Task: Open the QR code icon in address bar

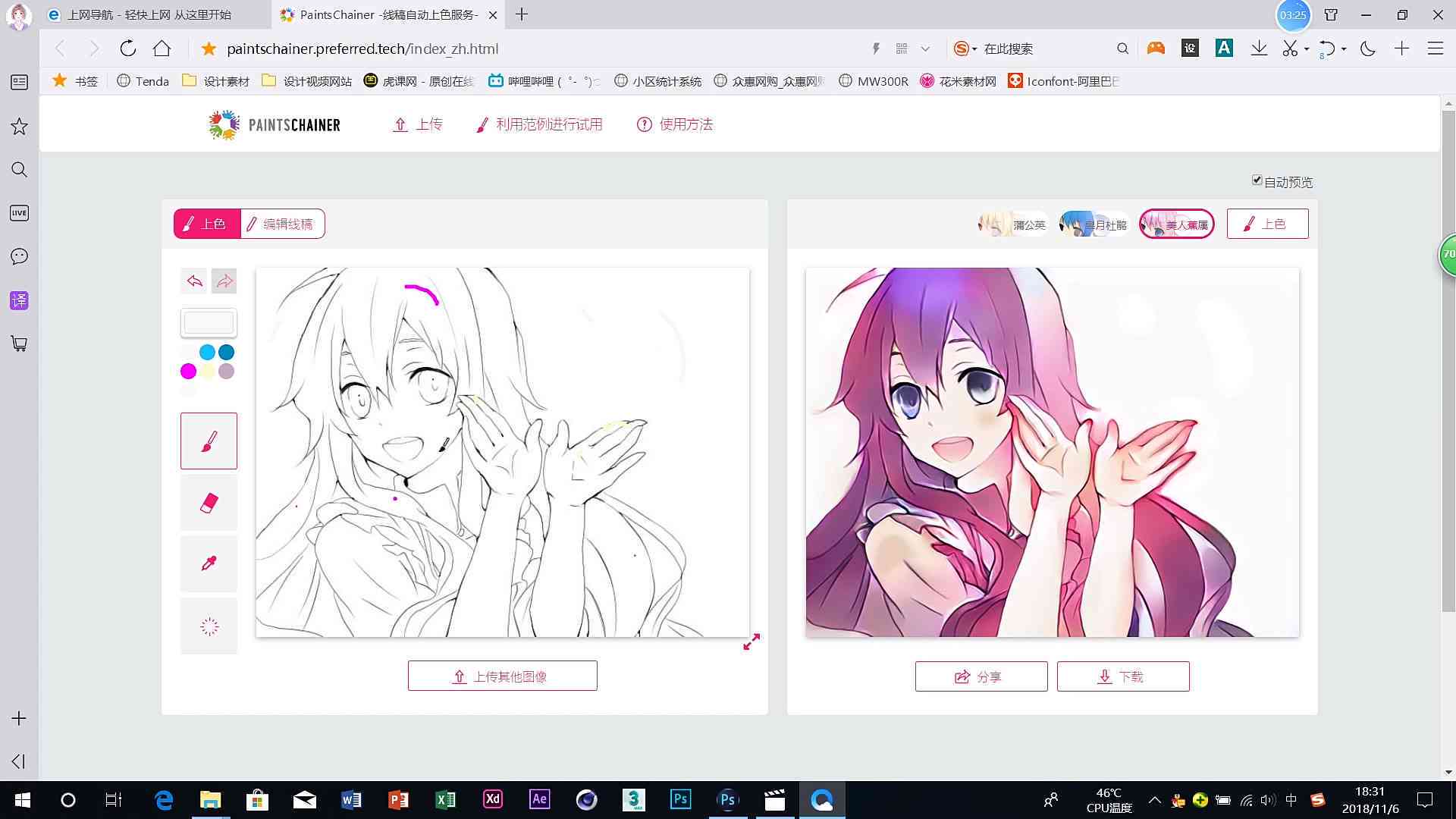Action: point(901,49)
